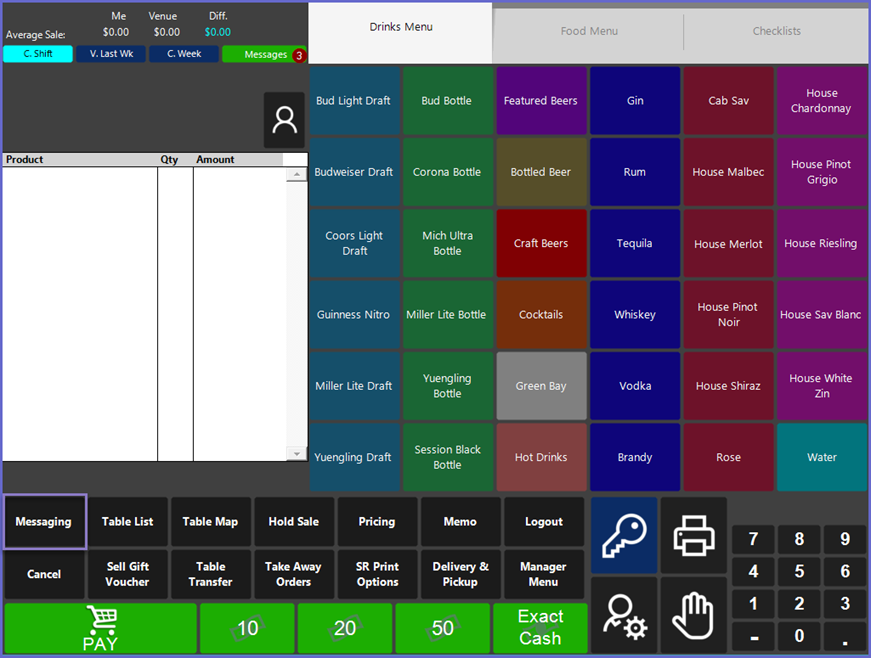Switch to the Food Menu tab

coord(589,32)
